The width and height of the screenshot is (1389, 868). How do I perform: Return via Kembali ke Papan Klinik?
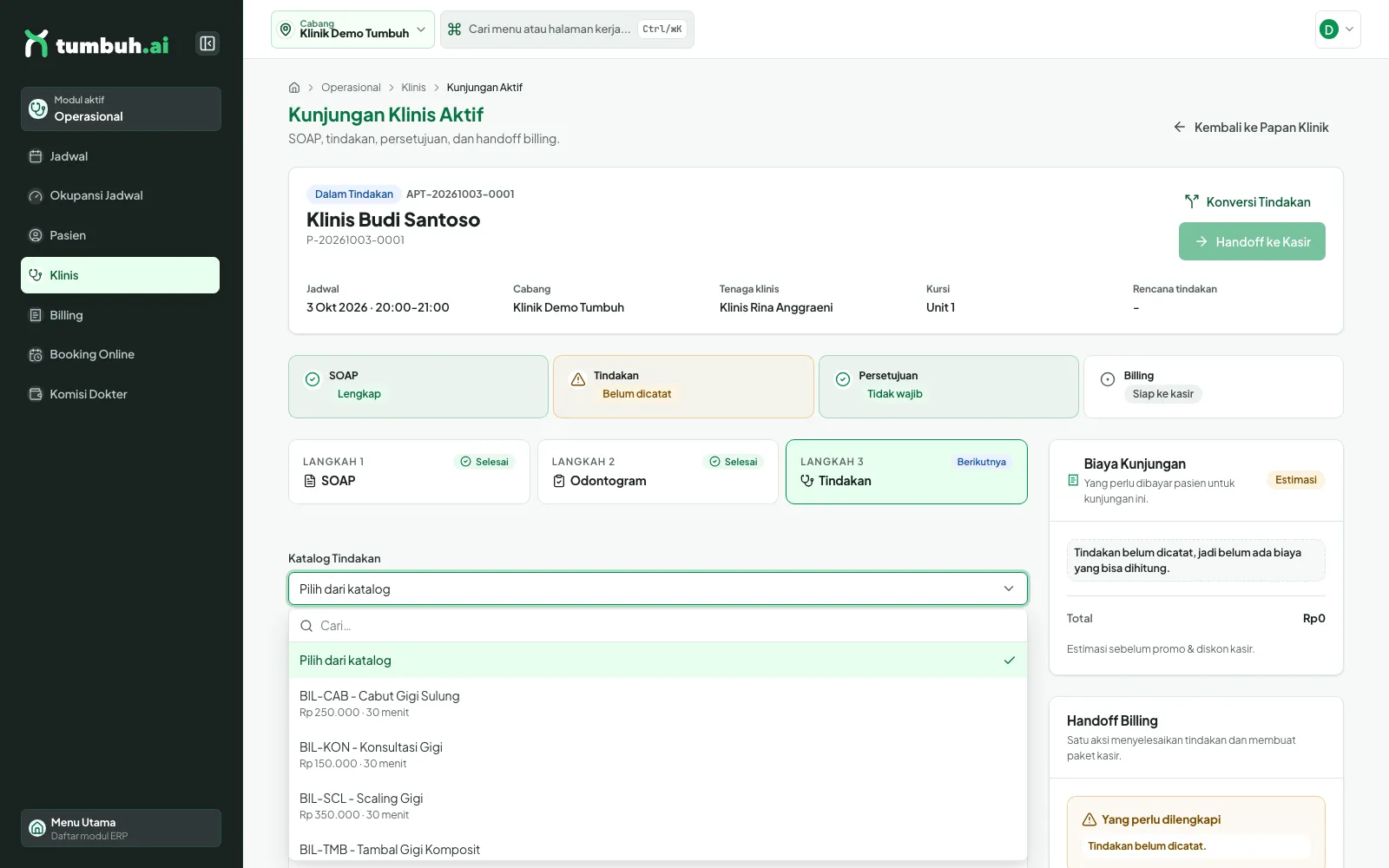pyautogui.click(x=1251, y=128)
